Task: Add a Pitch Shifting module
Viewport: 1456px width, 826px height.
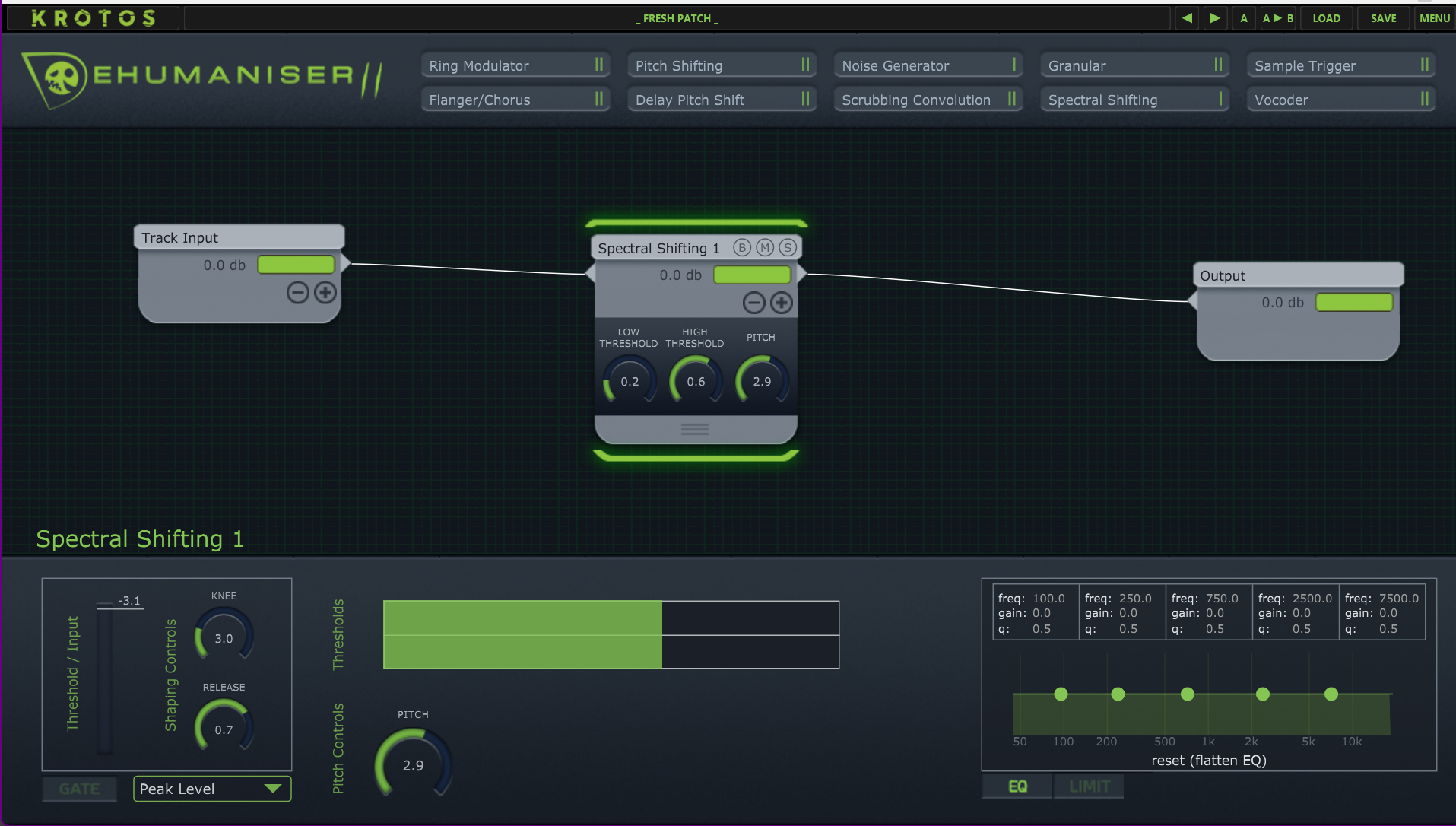Action: coord(722,65)
